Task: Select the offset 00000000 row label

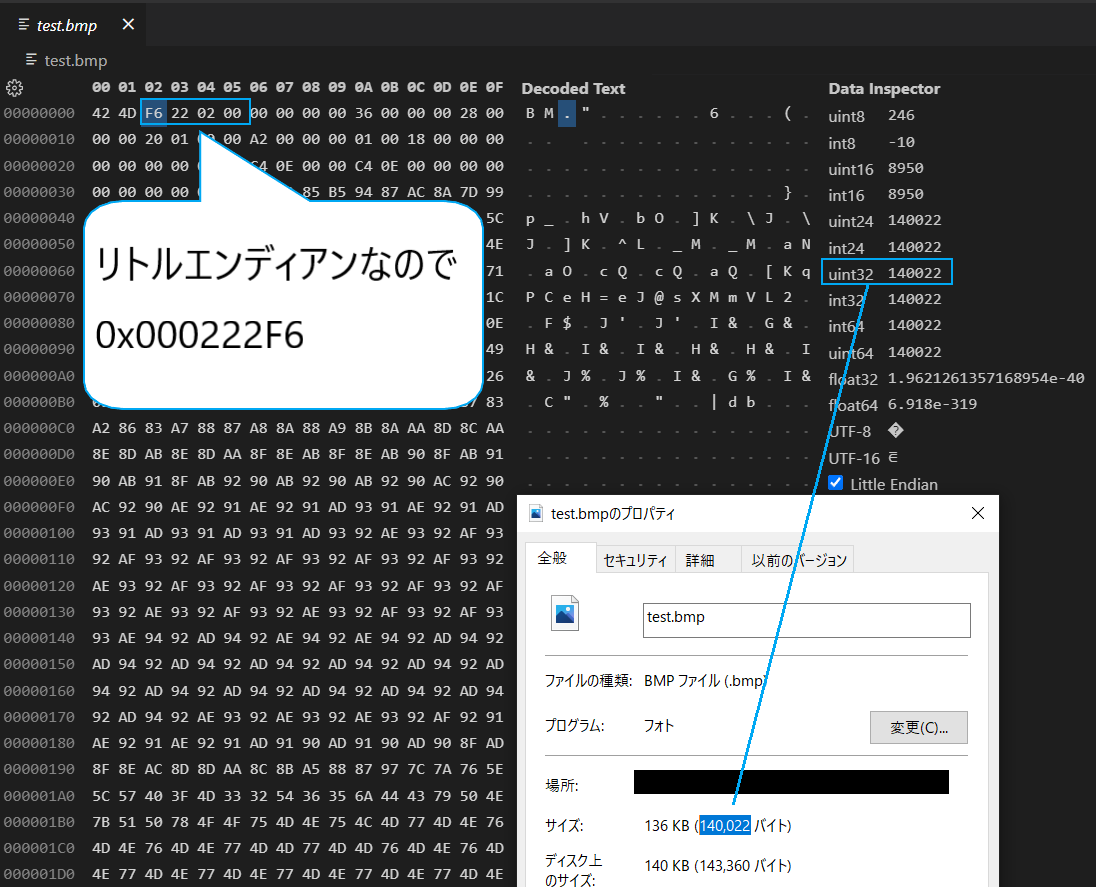Action: coord(41,112)
